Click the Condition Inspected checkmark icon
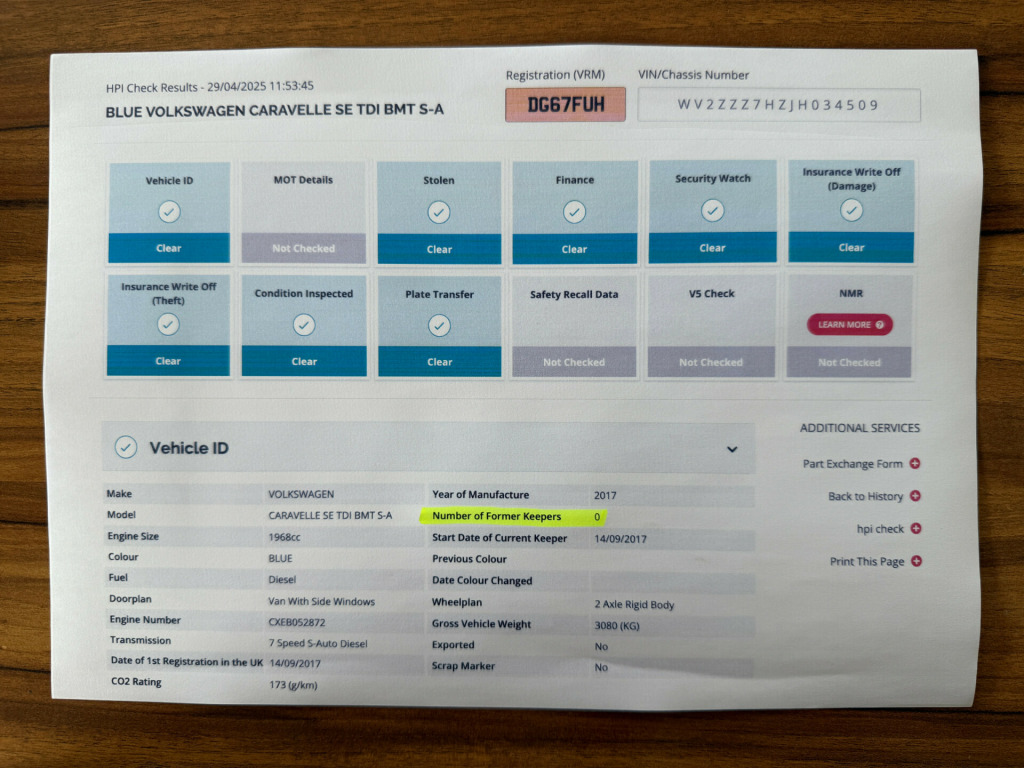1024x768 pixels. coord(304,325)
